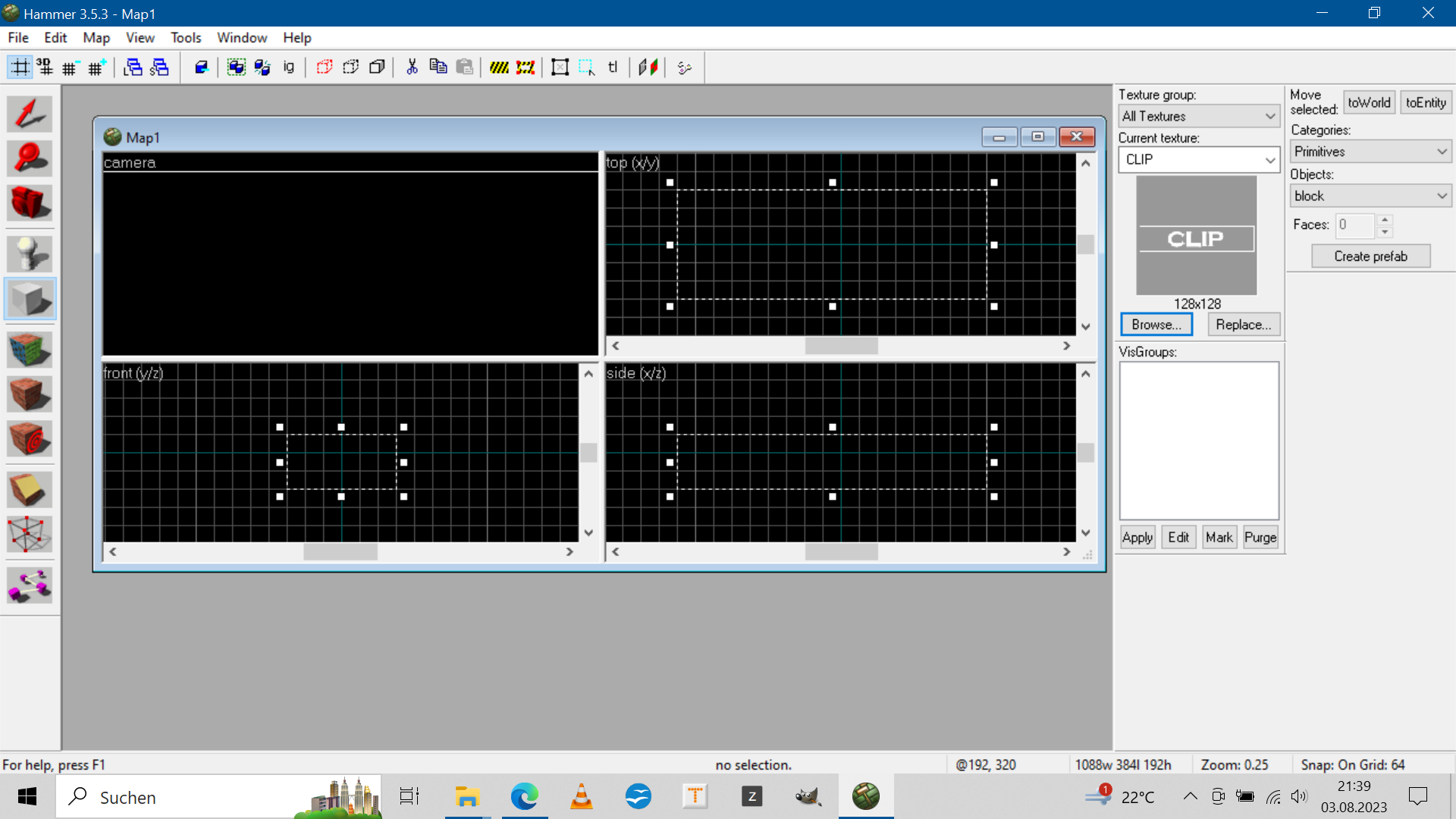Screen dimensions: 1456x819
Task: Open the Map menu
Action: 96,38
